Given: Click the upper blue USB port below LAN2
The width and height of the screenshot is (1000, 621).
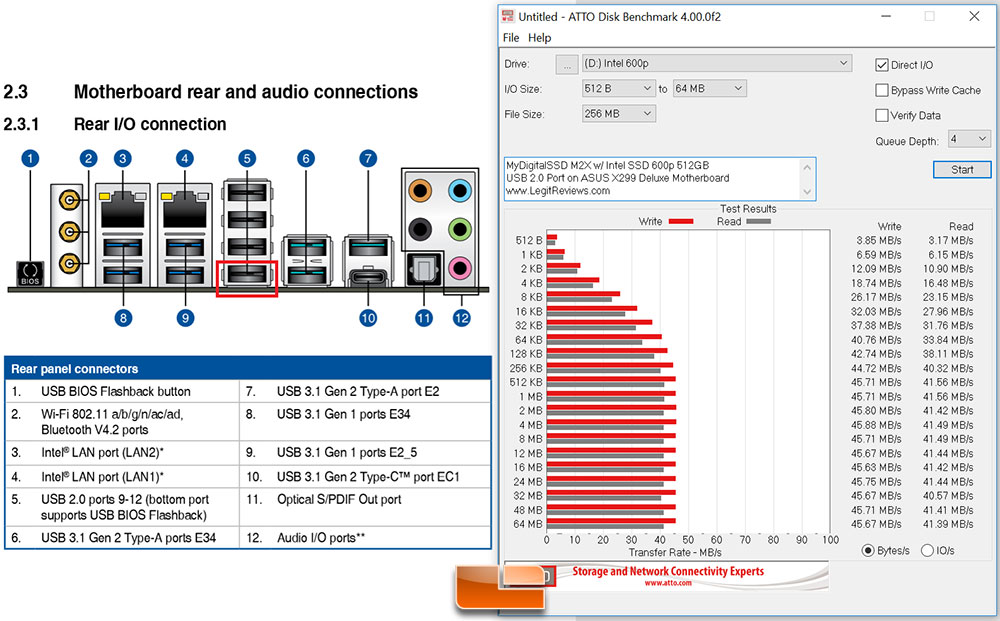Looking at the screenshot, I should click(122, 247).
